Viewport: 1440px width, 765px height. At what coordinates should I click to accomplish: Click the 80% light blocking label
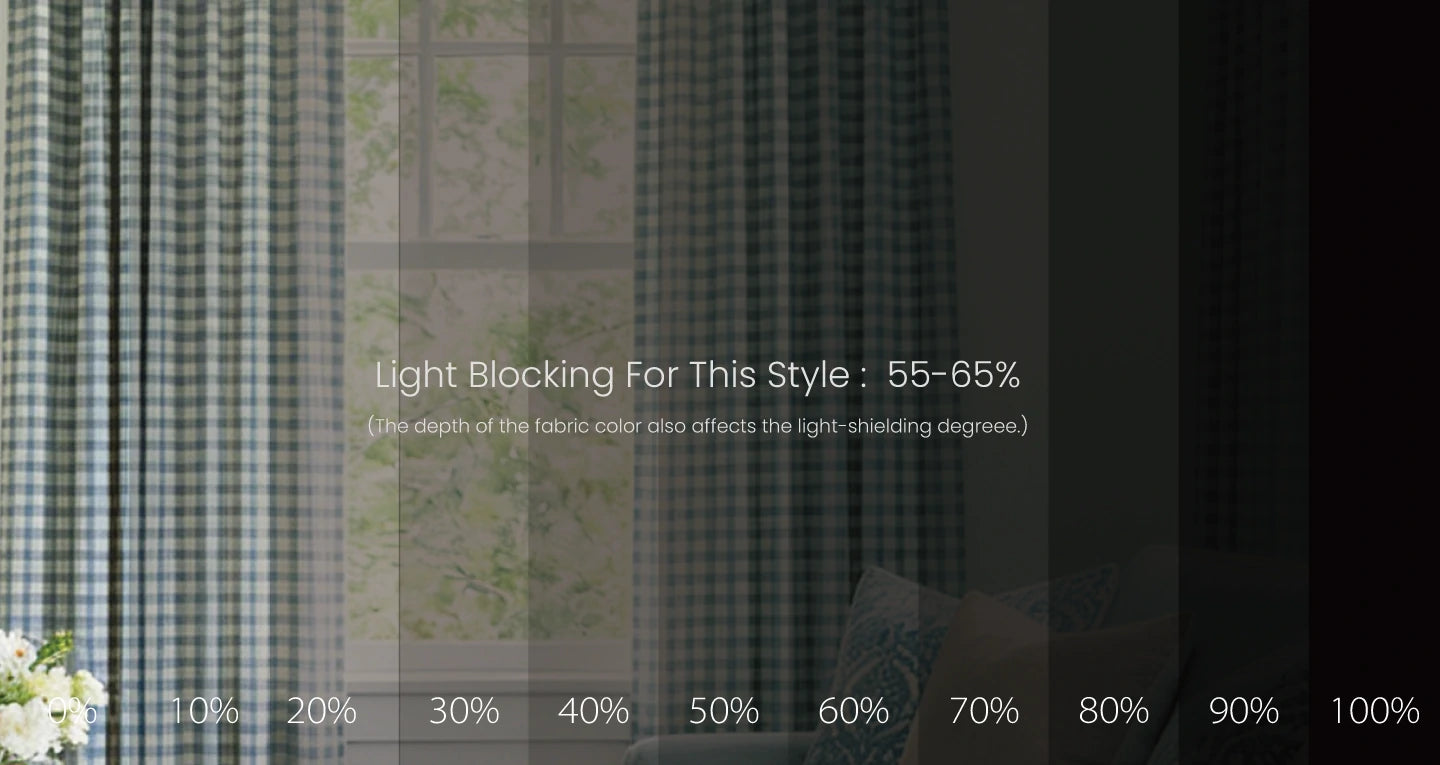tap(1113, 711)
